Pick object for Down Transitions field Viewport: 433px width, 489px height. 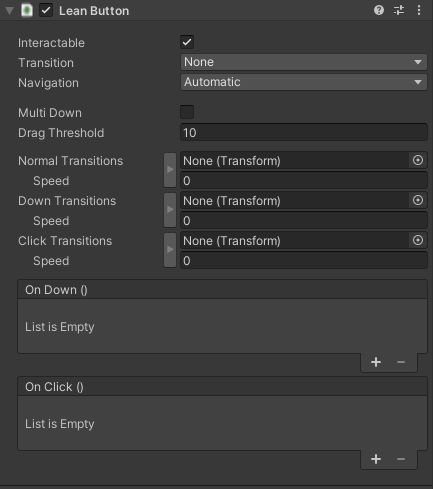pos(418,200)
